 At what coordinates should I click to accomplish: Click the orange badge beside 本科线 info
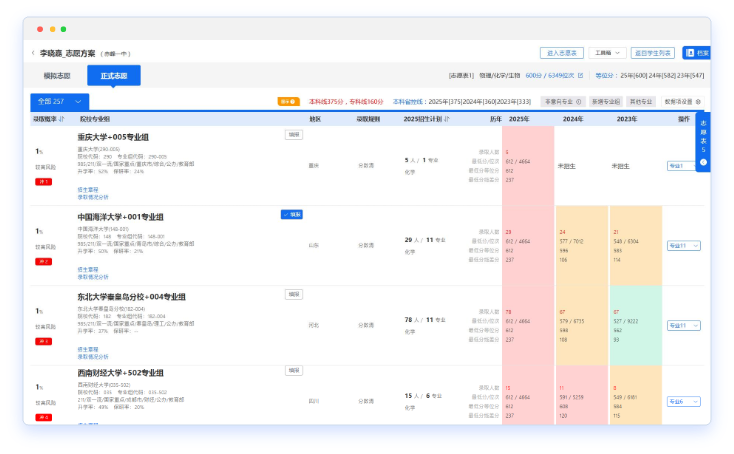pos(287,101)
